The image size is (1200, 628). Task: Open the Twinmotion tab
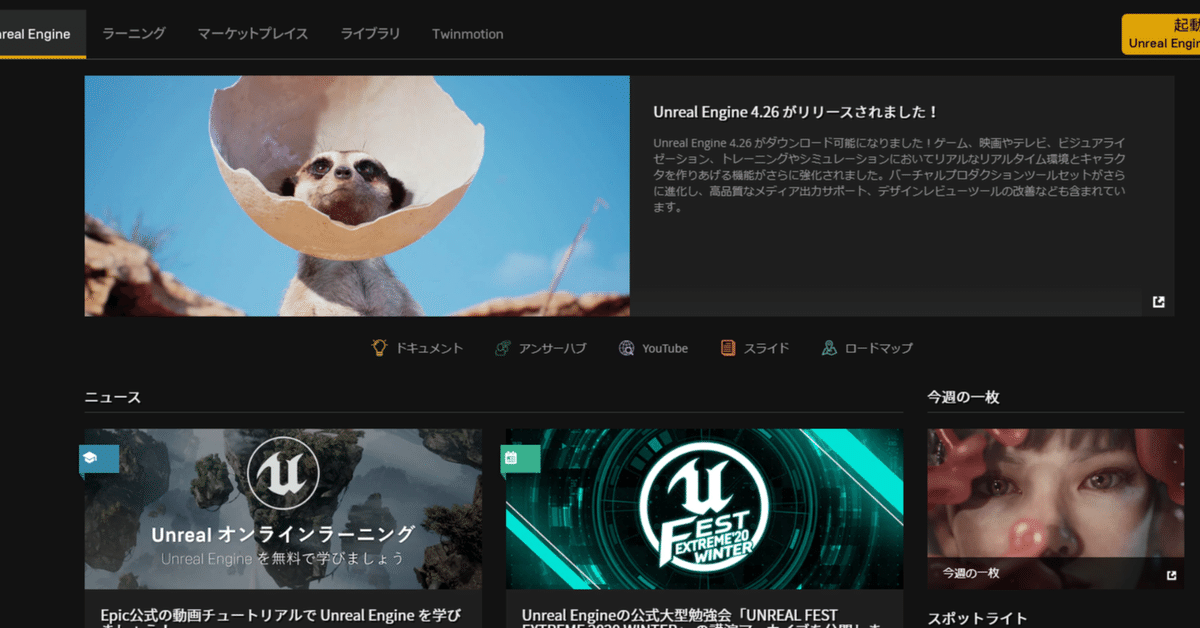click(x=467, y=34)
